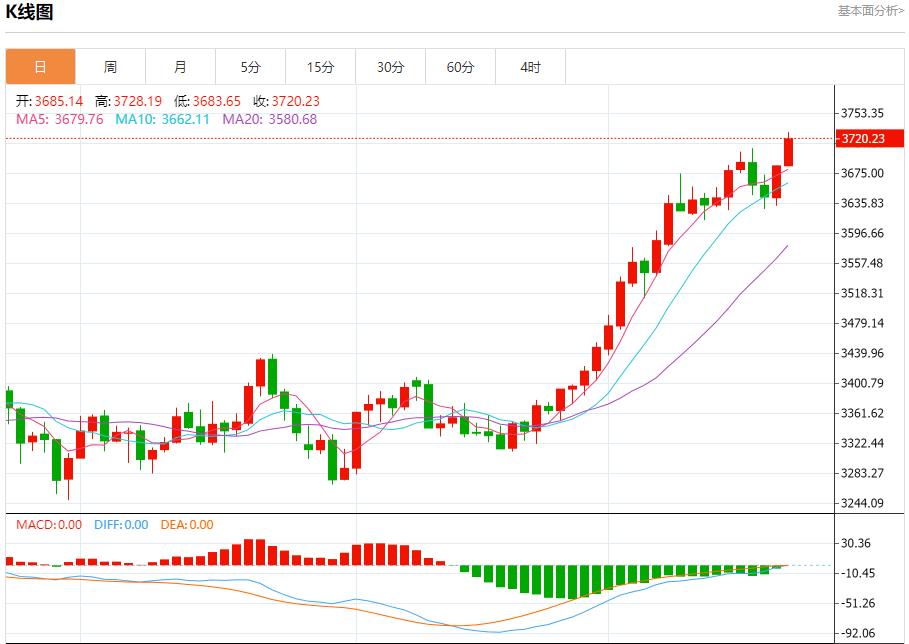Select the 周 weekly chart tab

(110, 67)
